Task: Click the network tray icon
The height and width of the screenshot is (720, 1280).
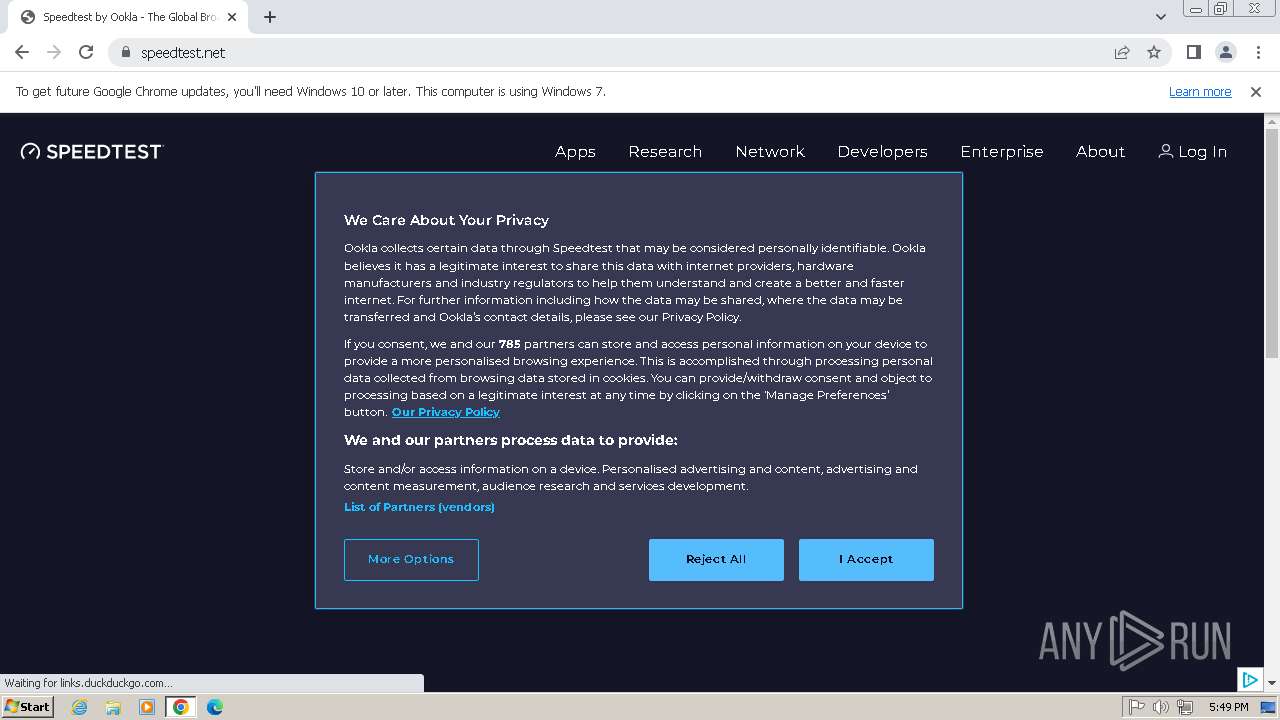Action: (1185, 707)
